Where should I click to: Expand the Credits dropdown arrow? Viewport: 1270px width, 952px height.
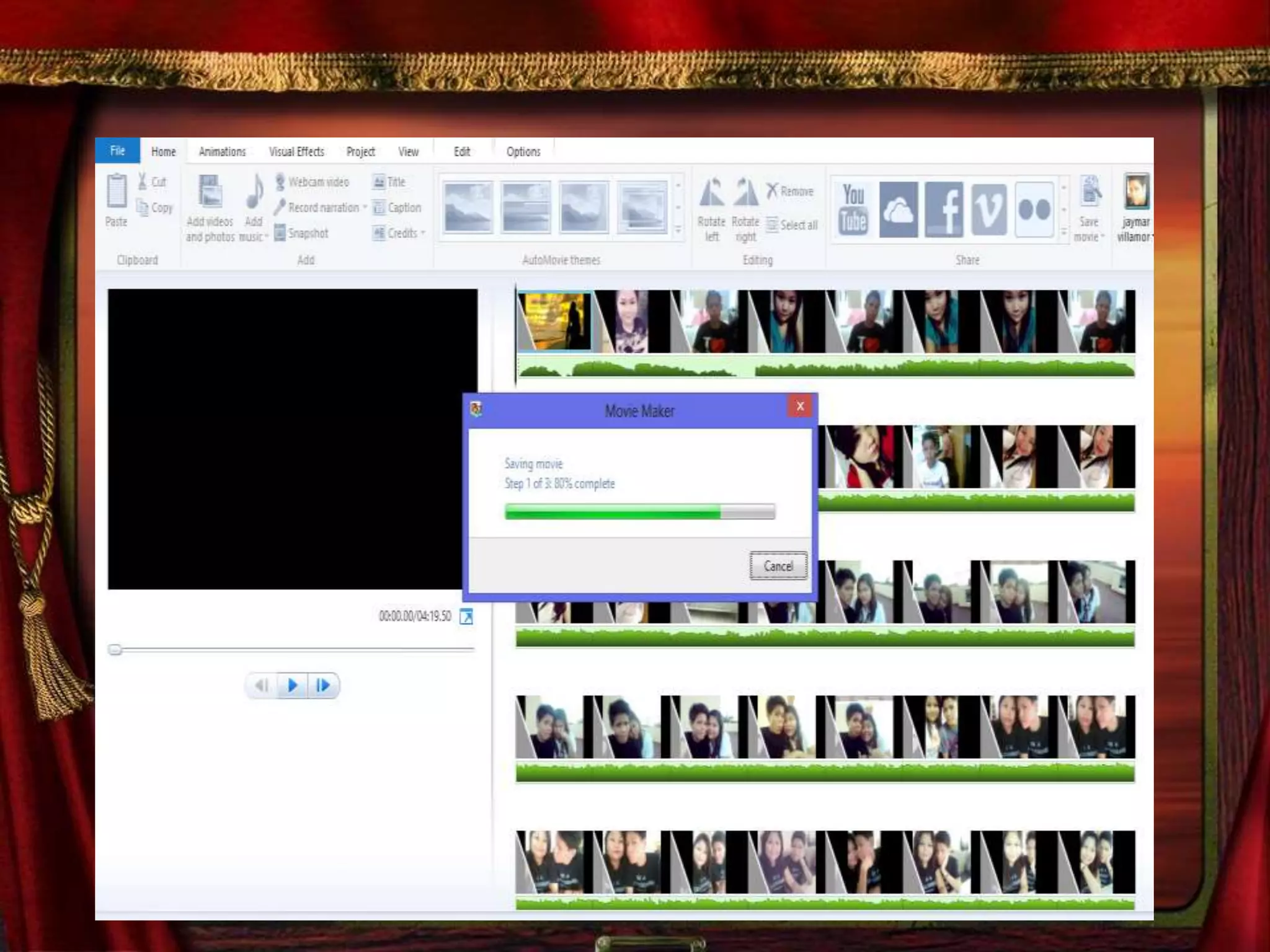click(423, 233)
